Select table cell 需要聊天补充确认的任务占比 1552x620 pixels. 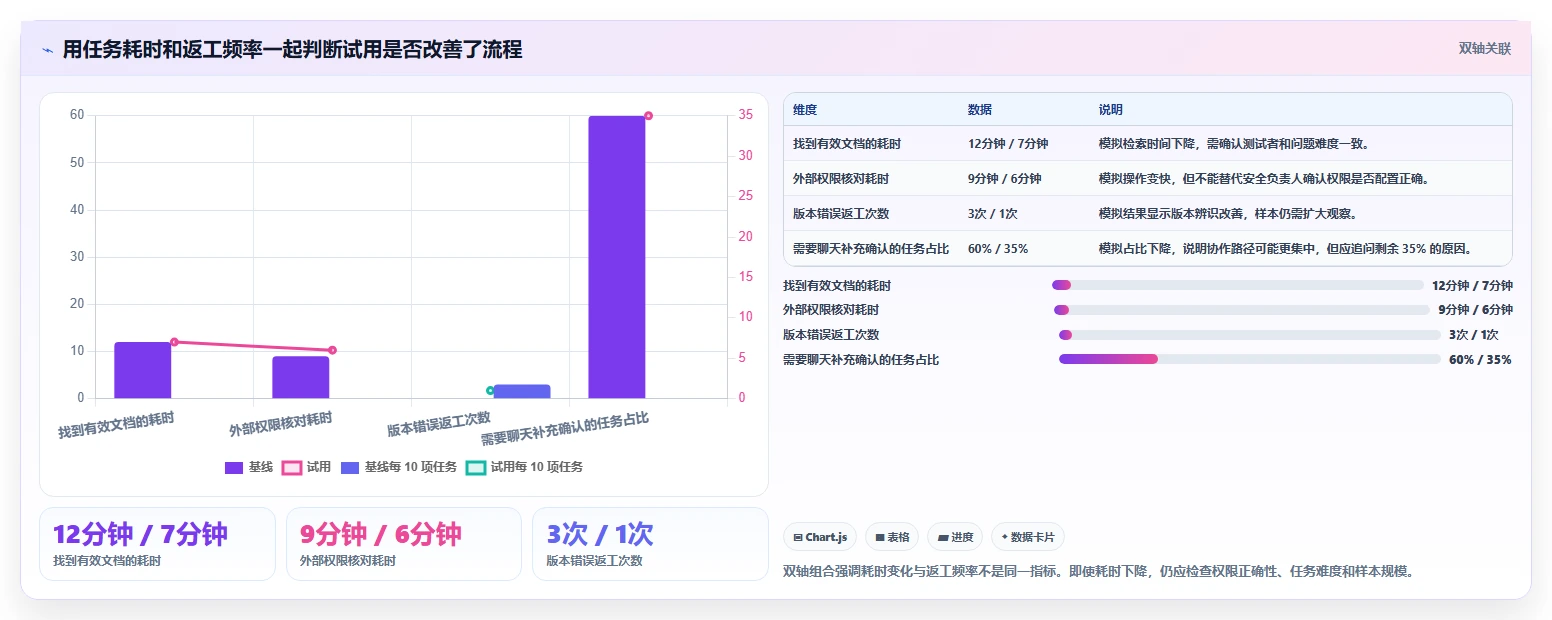871,249
